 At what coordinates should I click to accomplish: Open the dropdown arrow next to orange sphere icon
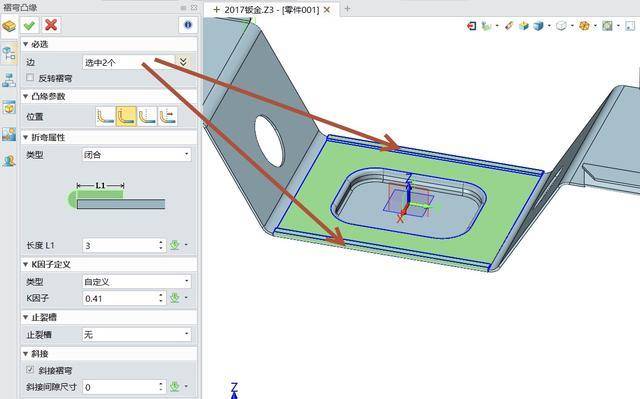[595, 26]
